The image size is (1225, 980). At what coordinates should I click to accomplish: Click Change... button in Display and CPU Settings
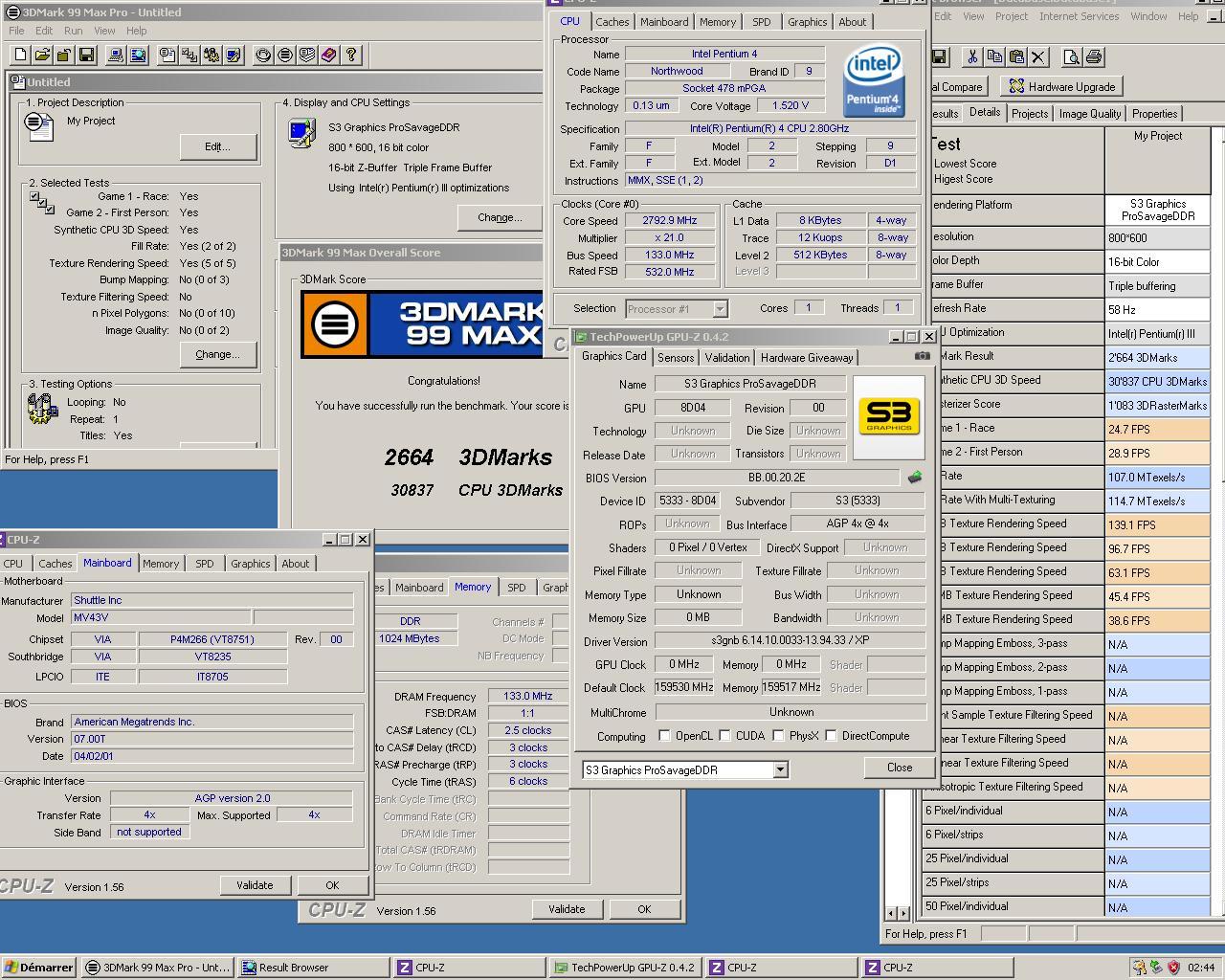tap(500, 217)
